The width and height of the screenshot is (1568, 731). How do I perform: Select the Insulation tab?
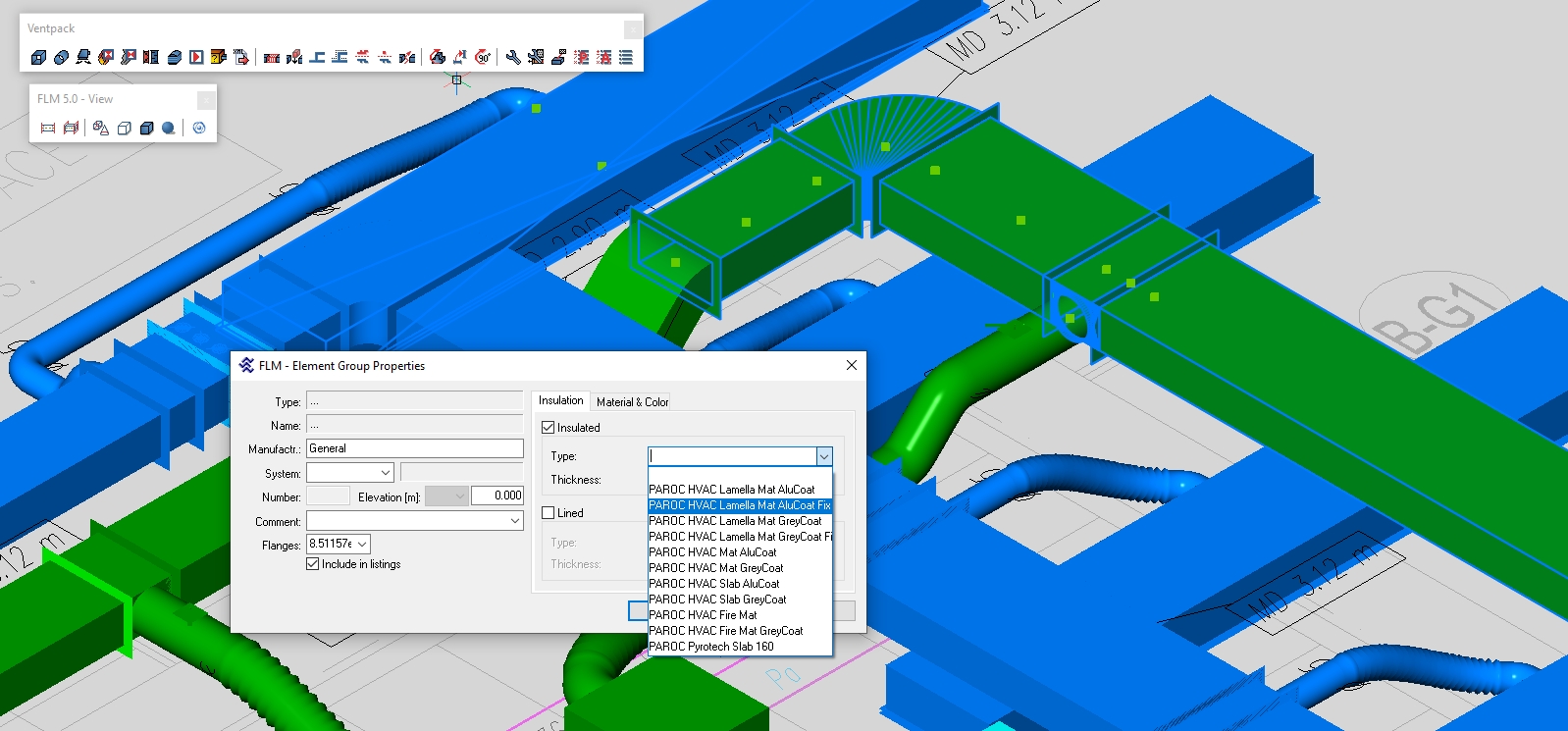[560, 400]
